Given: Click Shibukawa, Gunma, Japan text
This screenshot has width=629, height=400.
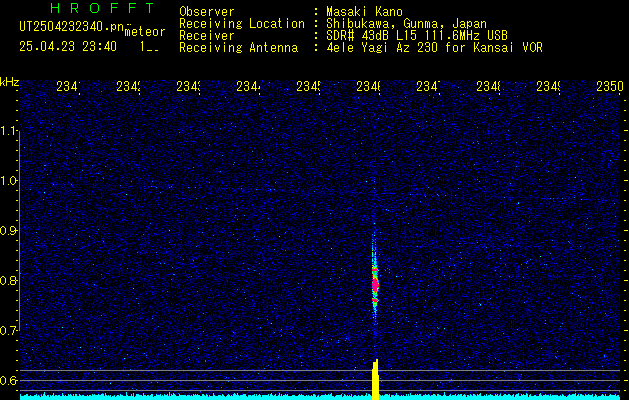Looking at the screenshot, I should click(x=406, y=24).
